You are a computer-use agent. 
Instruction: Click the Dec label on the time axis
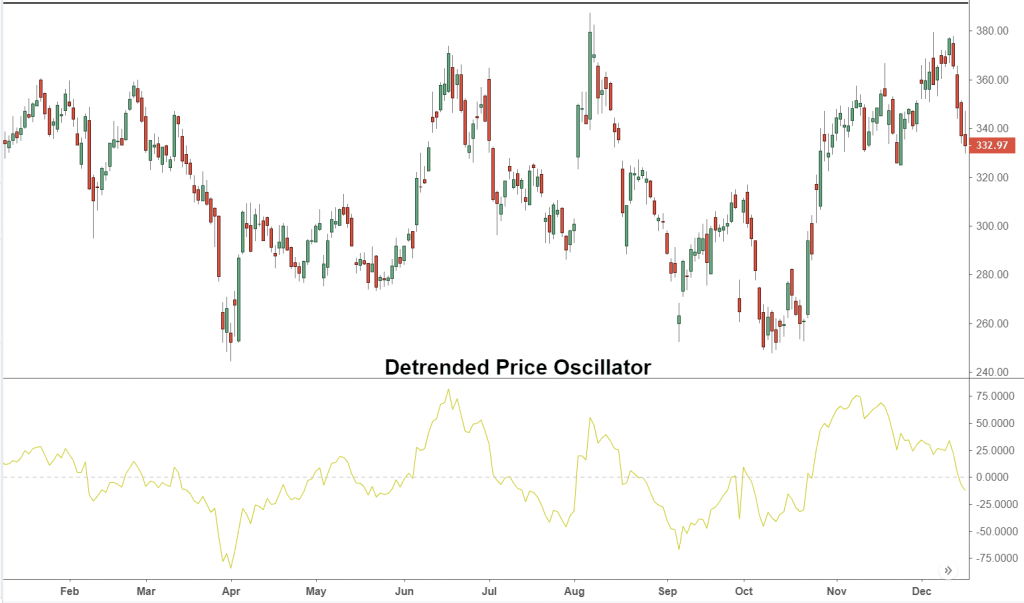921,591
